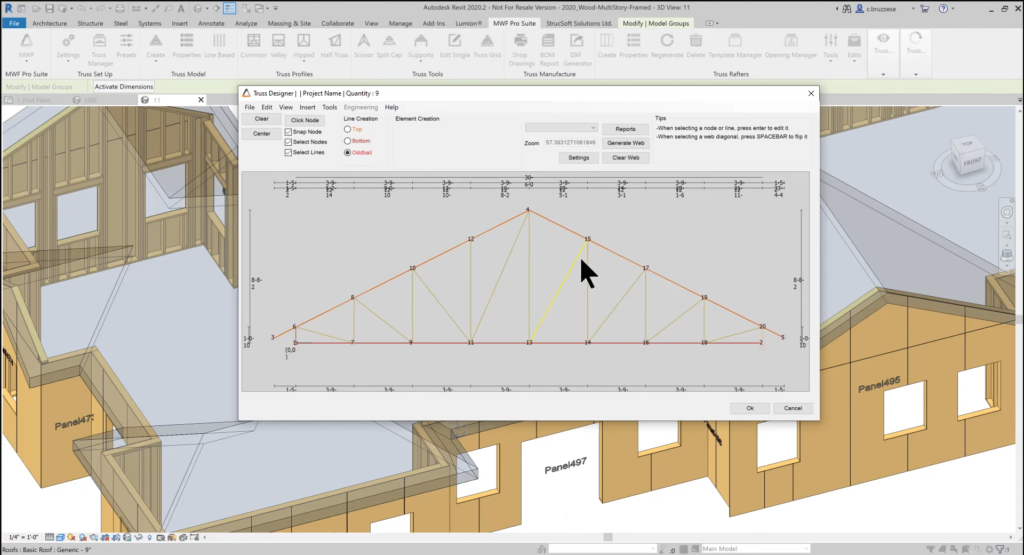Choose the Scissor truss profile
This screenshot has height=555, width=1024.
tap(364, 46)
